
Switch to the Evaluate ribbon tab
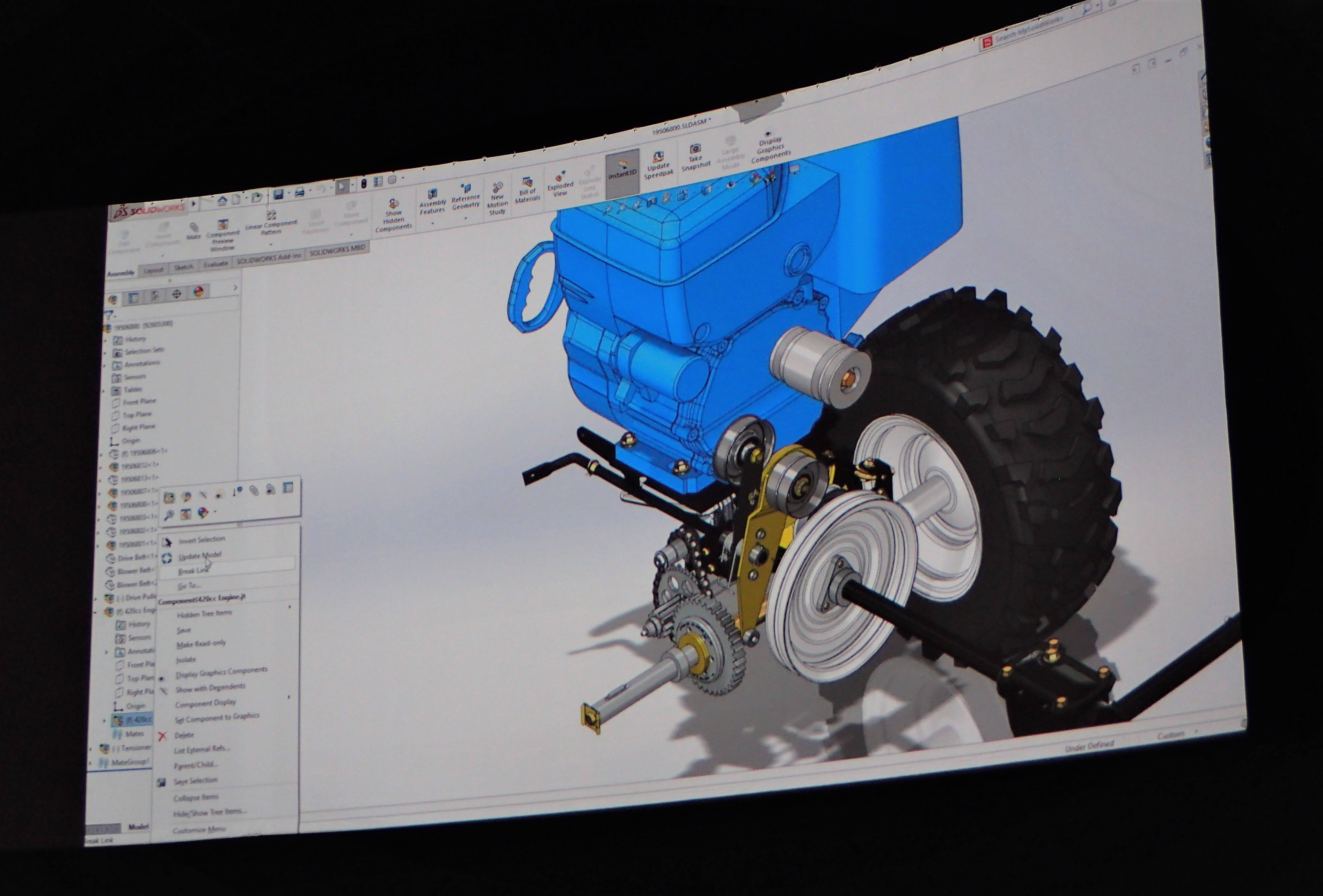click(215, 264)
